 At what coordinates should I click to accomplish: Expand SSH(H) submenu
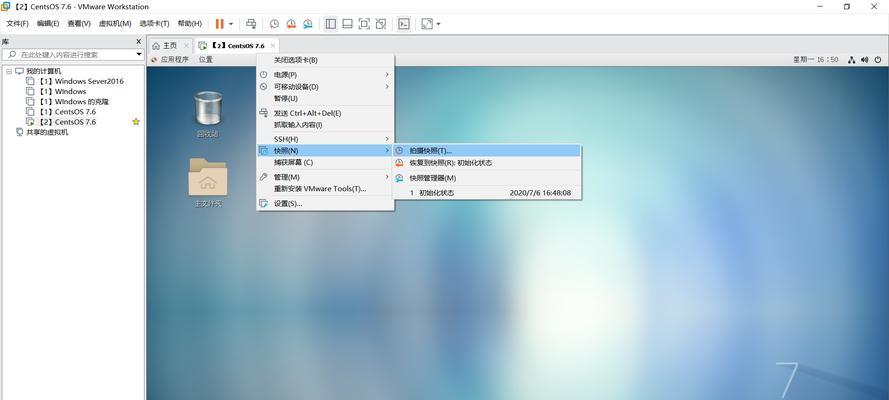coord(325,139)
